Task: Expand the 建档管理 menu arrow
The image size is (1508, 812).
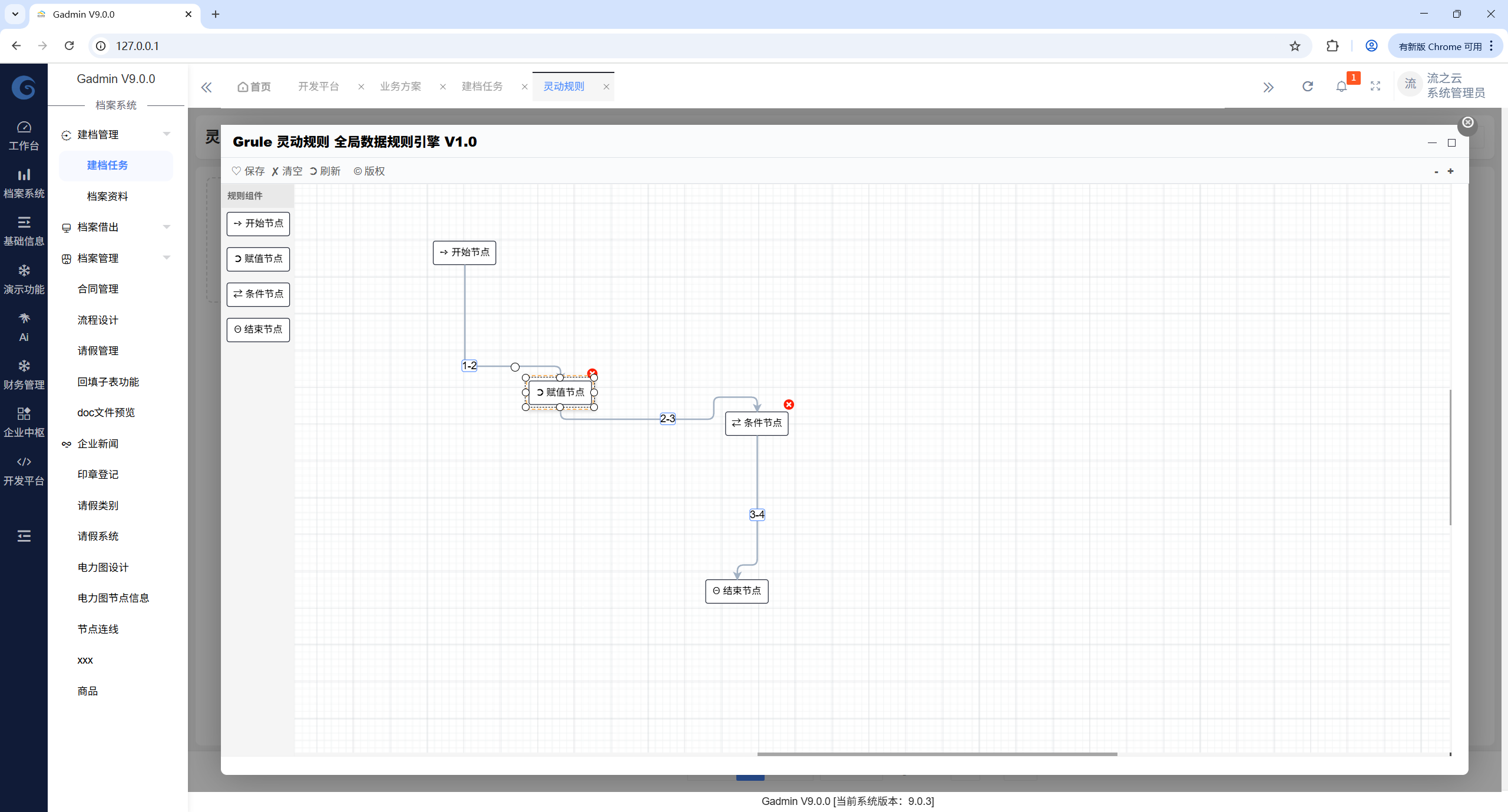Action: tap(167, 134)
